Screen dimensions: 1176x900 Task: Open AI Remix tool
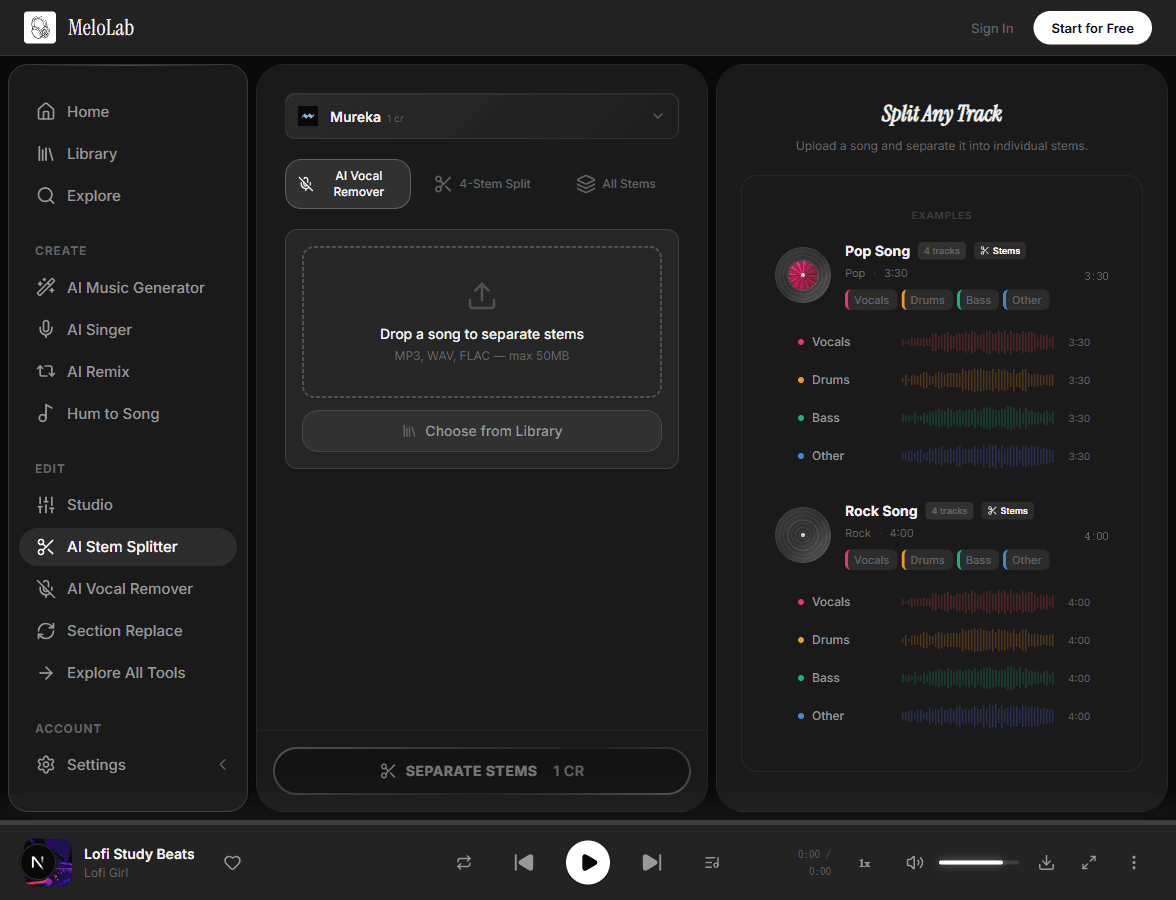[x=128, y=371]
